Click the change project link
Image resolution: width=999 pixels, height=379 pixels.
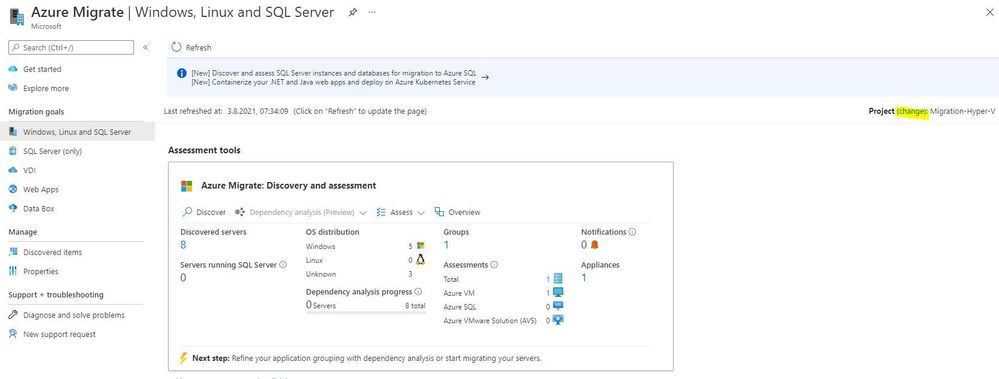(x=912, y=111)
